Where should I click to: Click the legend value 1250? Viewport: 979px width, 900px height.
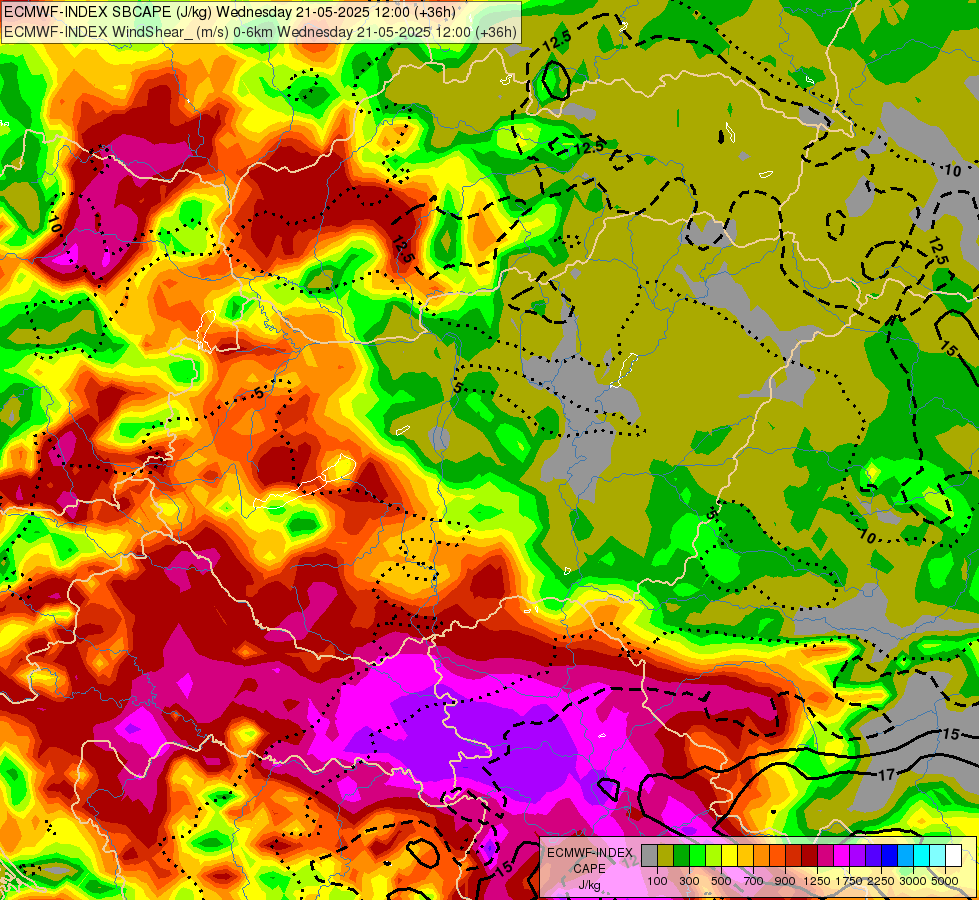click(x=817, y=881)
